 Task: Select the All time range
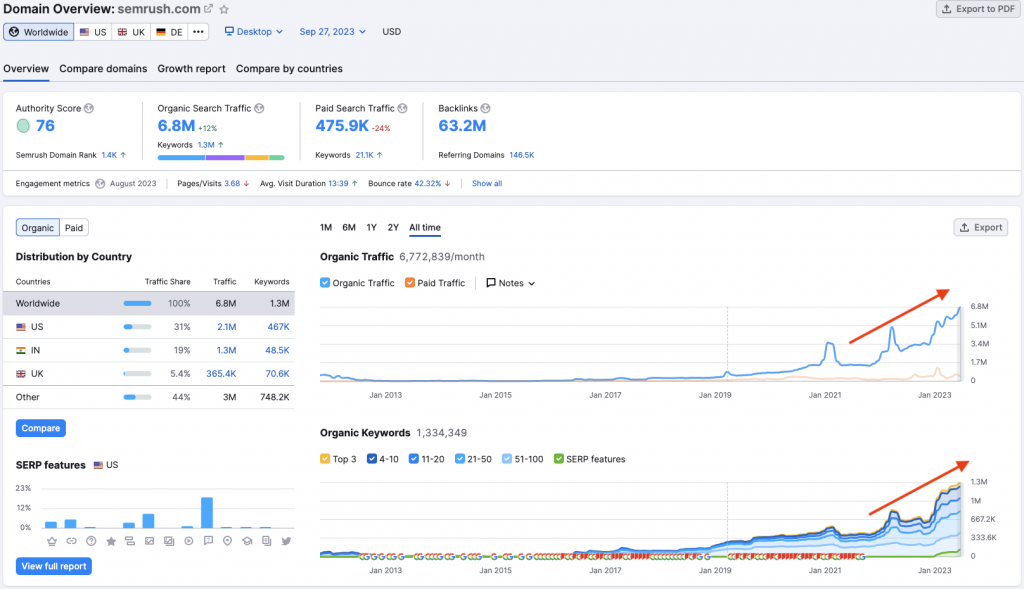point(425,227)
